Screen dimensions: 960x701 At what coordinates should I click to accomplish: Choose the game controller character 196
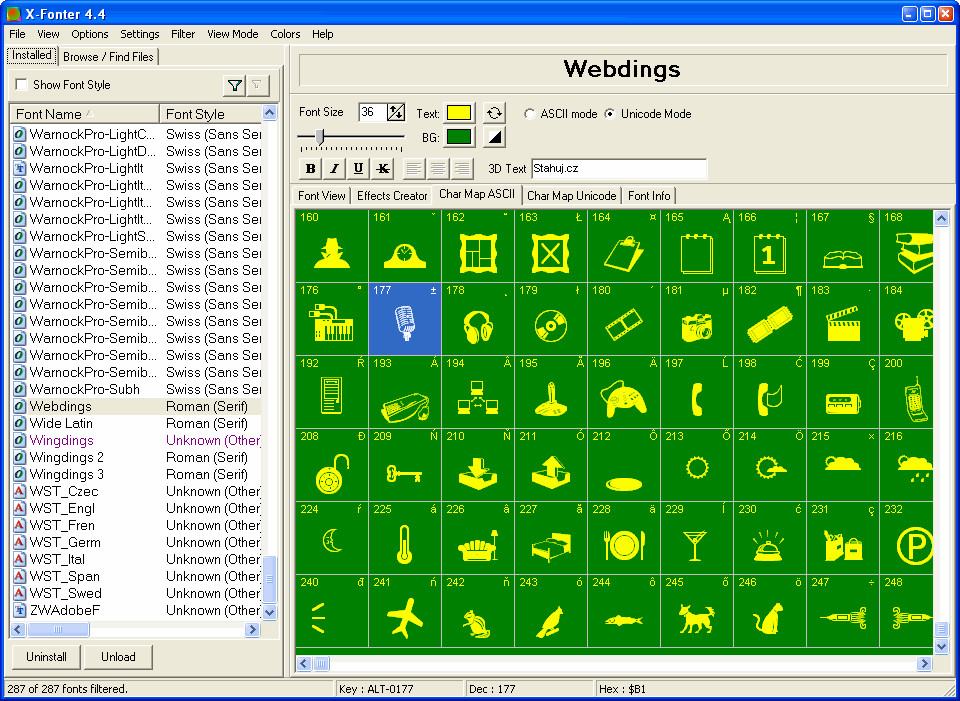[x=624, y=391]
